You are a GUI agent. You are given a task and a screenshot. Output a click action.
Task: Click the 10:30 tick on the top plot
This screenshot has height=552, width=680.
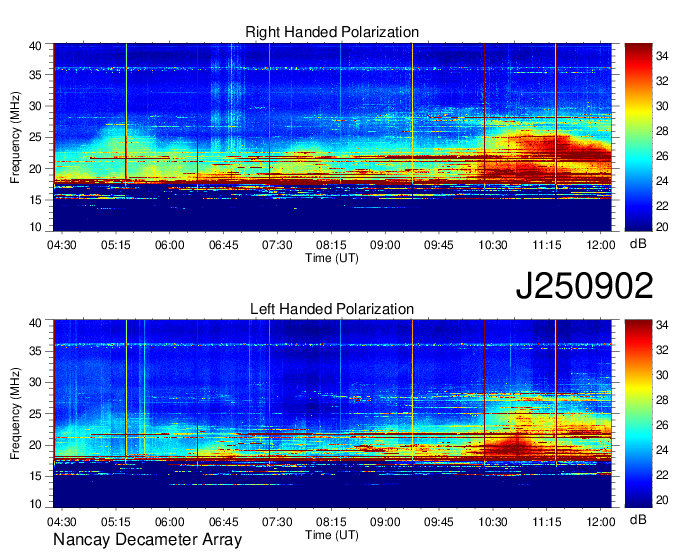click(493, 245)
